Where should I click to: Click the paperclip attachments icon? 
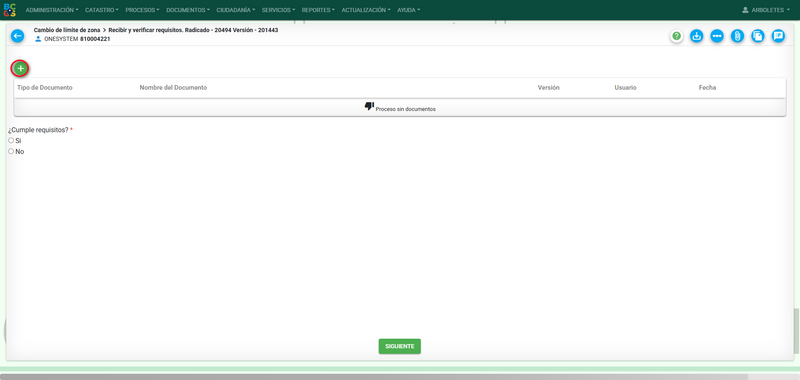(x=737, y=36)
